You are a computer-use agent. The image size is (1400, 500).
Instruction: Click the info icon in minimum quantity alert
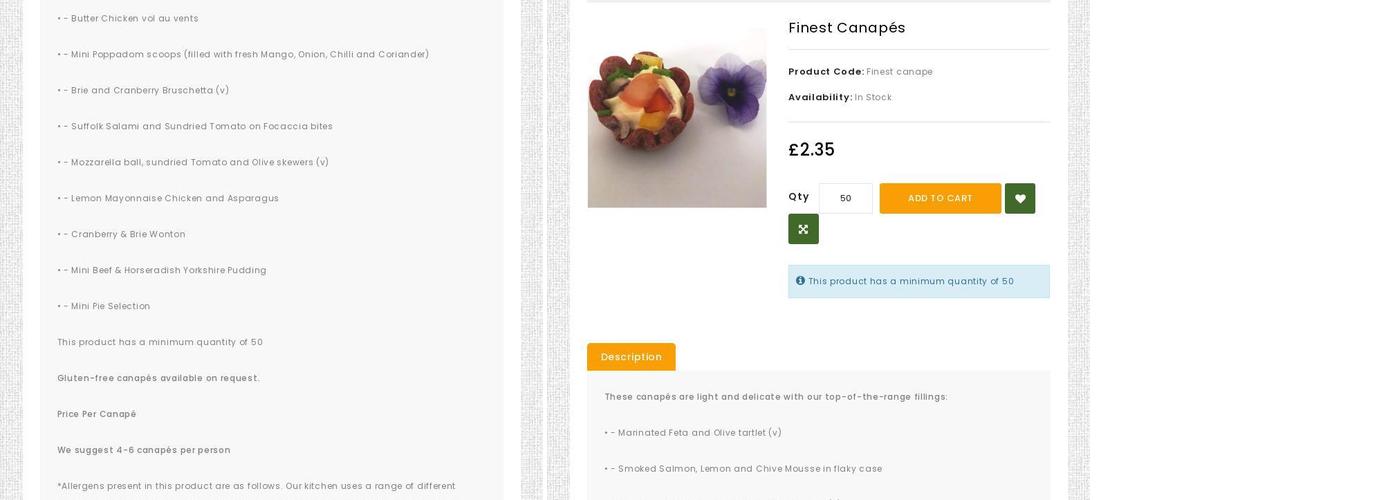(x=800, y=281)
